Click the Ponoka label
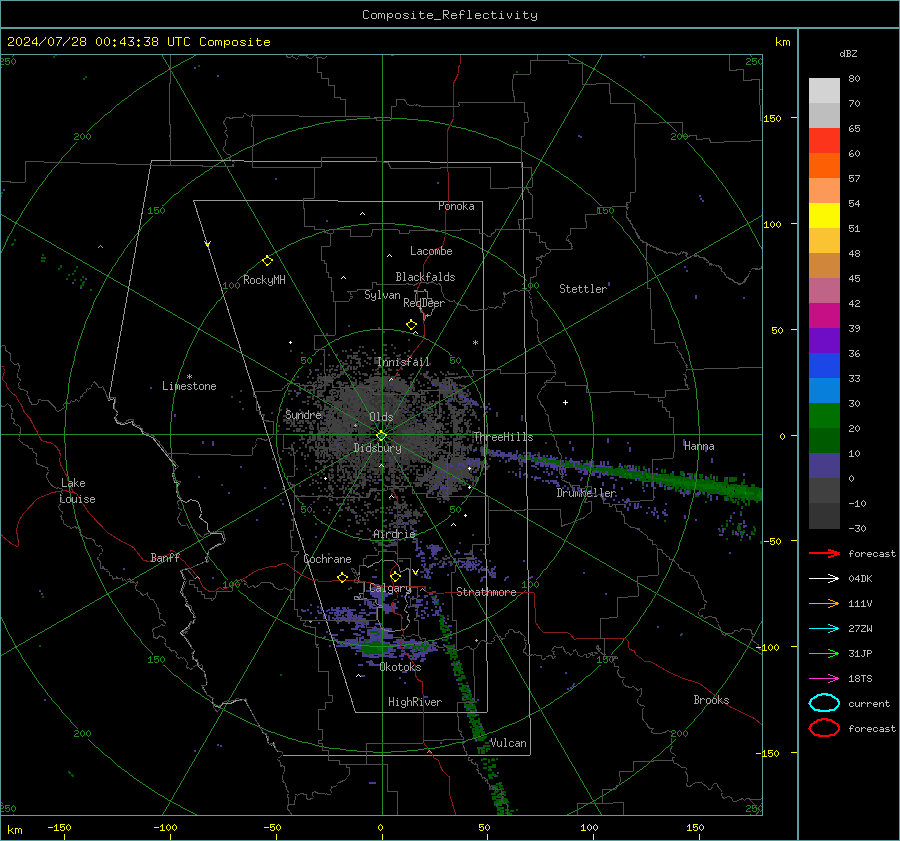 (456, 206)
